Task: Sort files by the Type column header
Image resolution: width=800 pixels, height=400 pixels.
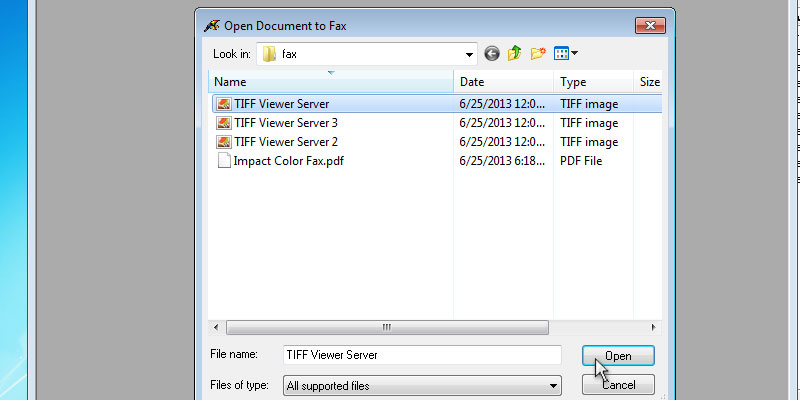Action: pos(592,82)
